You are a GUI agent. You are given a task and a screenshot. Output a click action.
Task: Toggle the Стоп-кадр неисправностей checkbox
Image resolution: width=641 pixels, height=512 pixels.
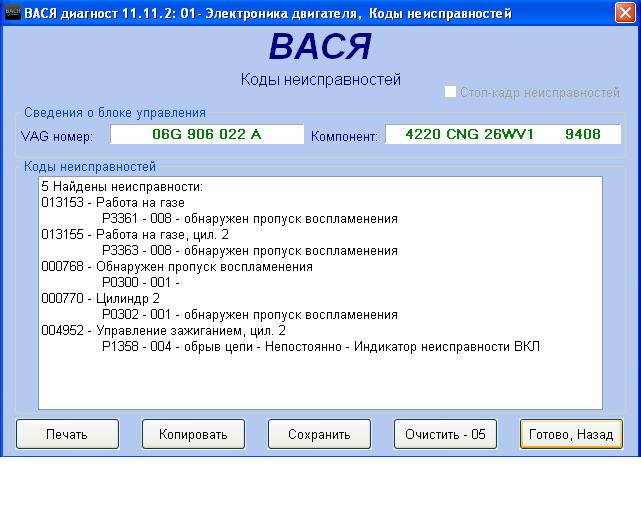point(450,92)
